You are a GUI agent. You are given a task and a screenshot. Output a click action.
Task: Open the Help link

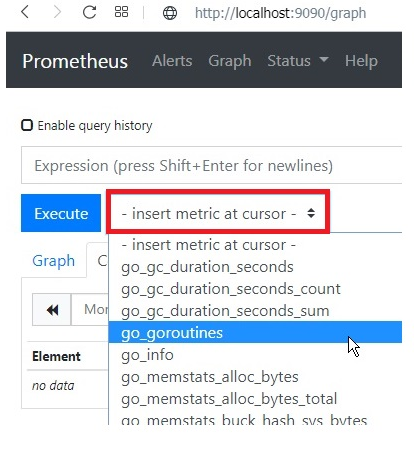(x=361, y=61)
